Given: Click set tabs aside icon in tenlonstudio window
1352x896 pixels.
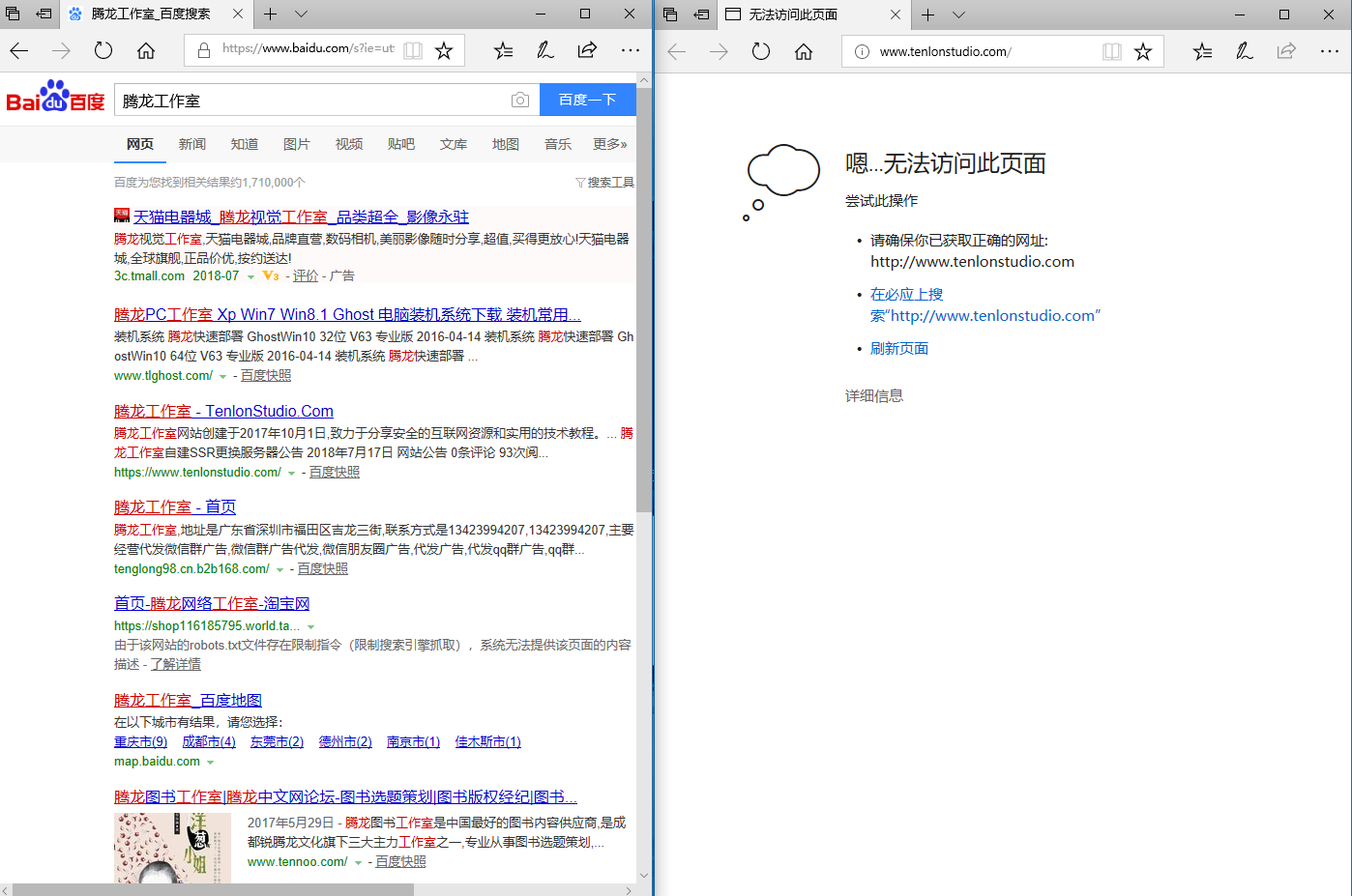Looking at the screenshot, I should (702, 14).
